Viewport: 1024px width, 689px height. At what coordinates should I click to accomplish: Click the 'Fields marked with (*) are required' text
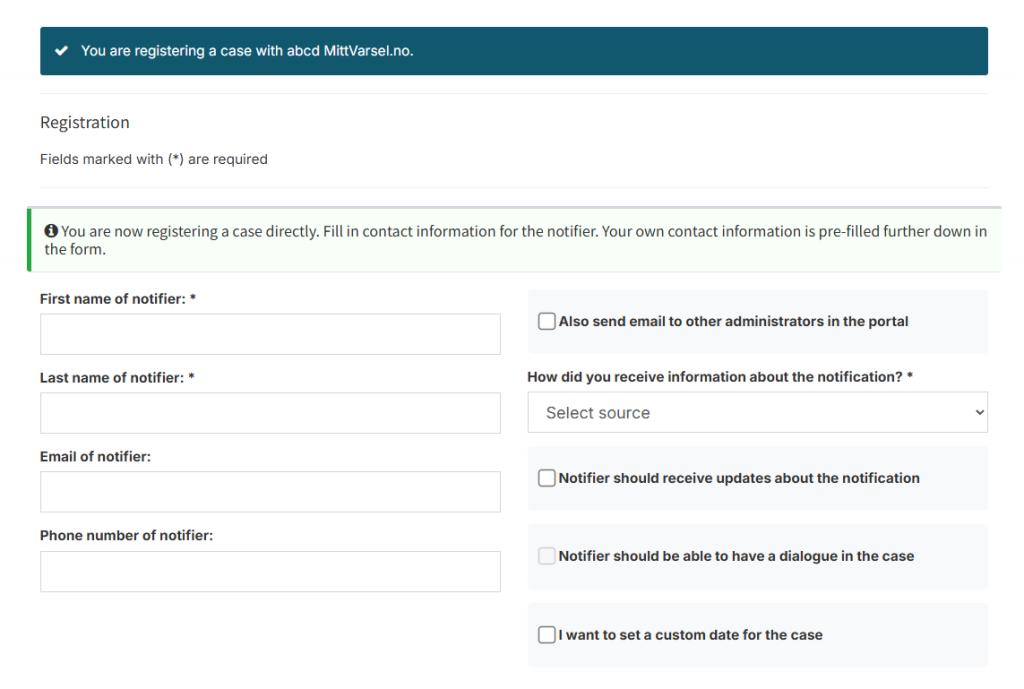(154, 159)
